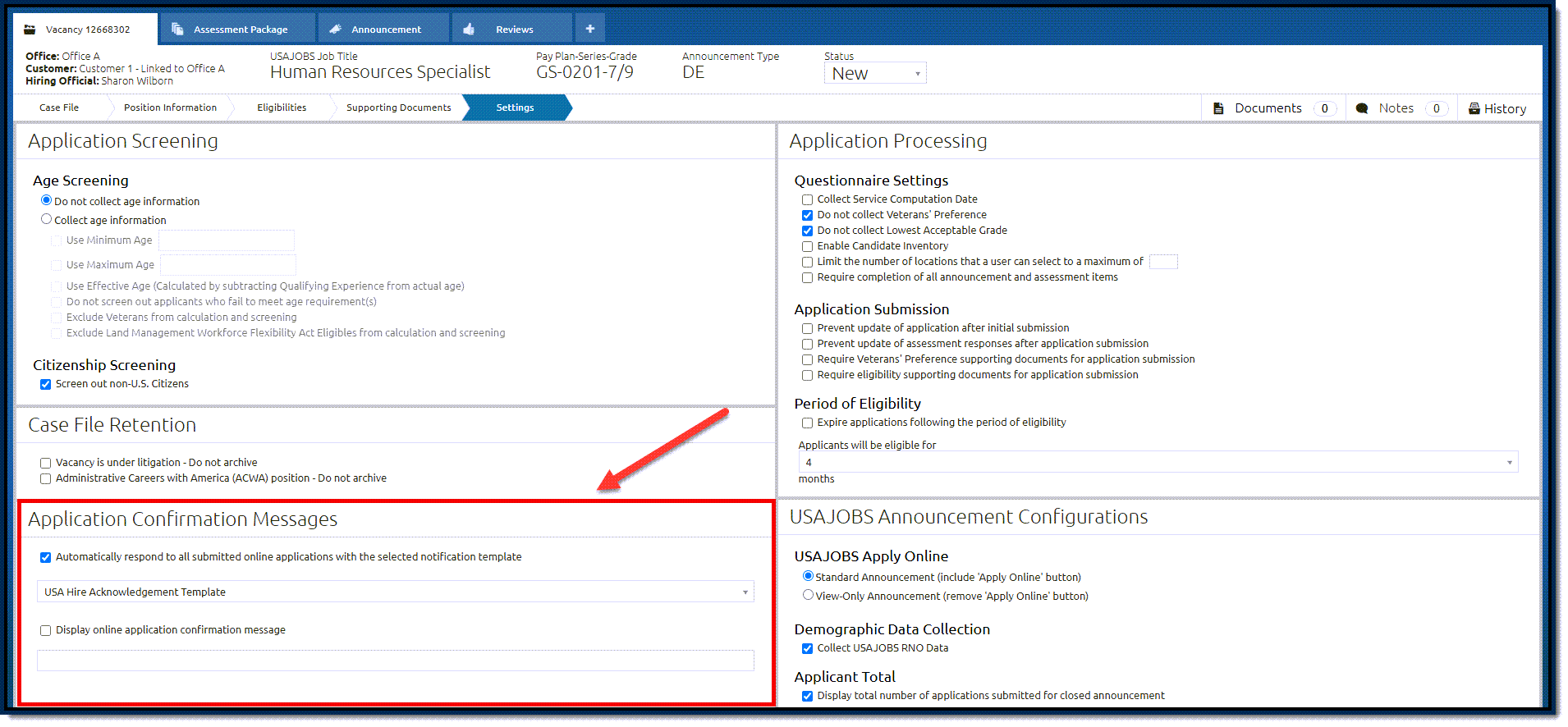The width and height of the screenshot is (1568, 727).
Task: Click the Vacancy briefcase icon
Action: 30,30
